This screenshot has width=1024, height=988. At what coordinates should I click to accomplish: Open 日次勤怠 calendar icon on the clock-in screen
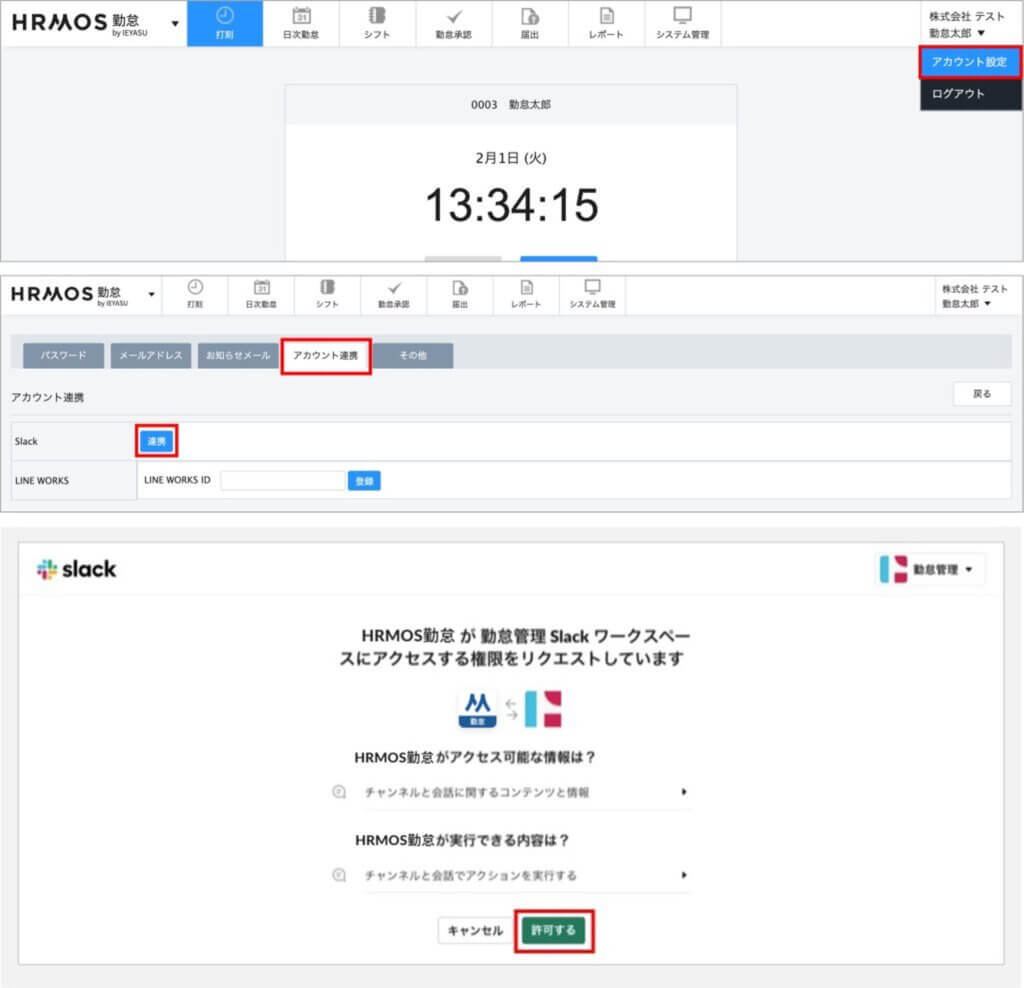click(301, 16)
